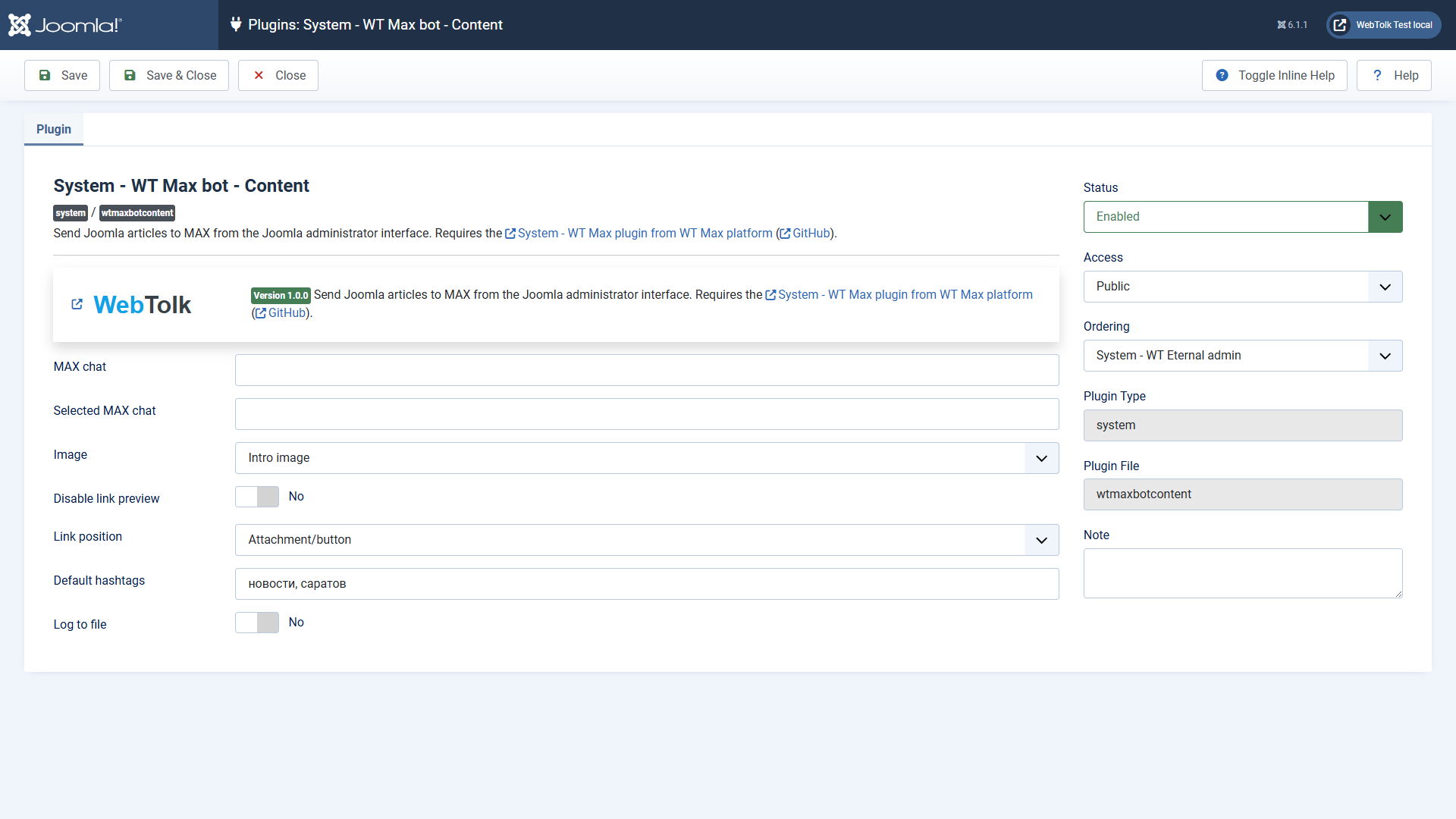Image resolution: width=1456 pixels, height=819 pixels.
Task: Expand the Link position dropdown
Action: coord(647,540)
